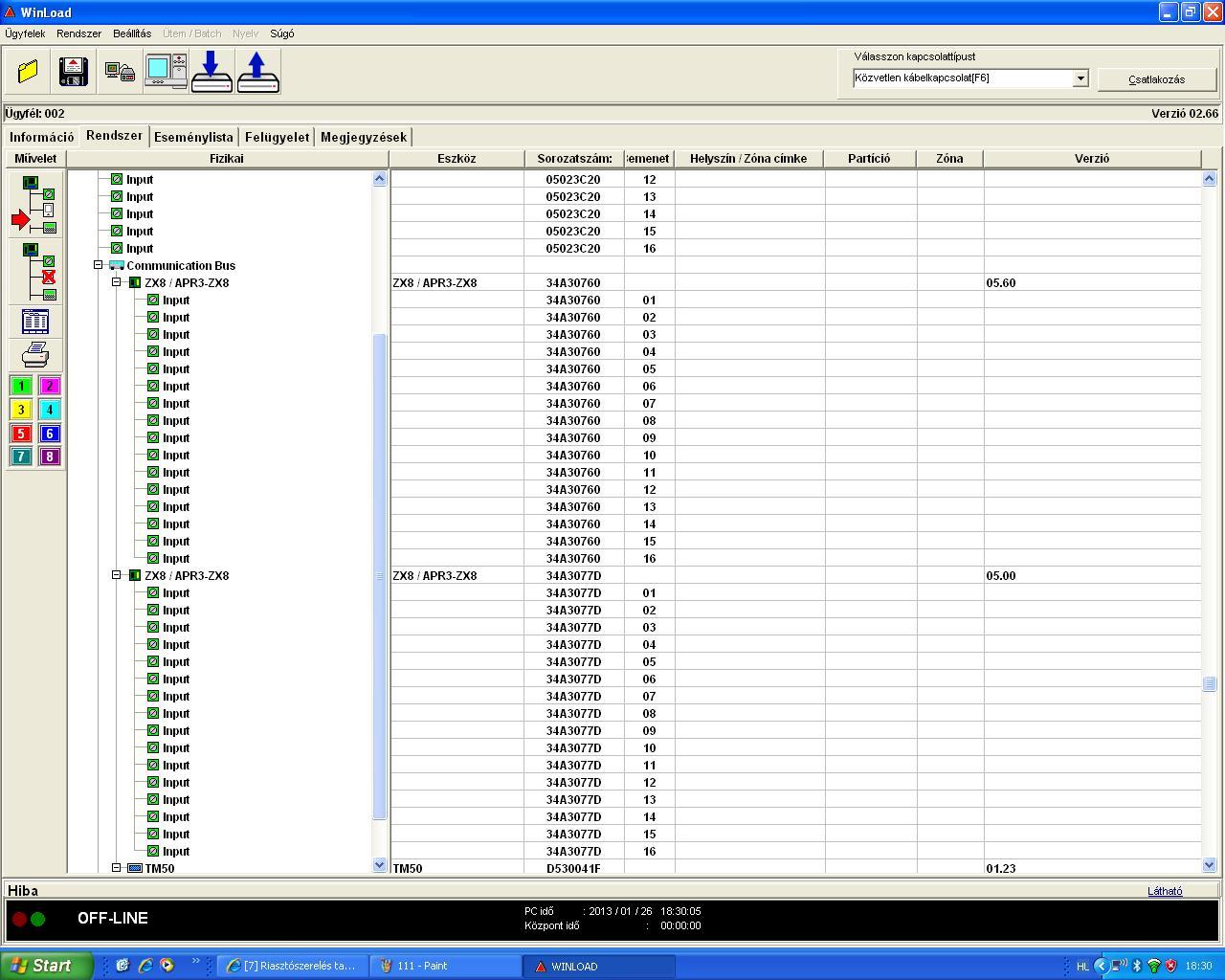The width and height of the screenshot is (1225, 980).
Task: Select the TM50 tree item
Action: [x=160, y=868]
